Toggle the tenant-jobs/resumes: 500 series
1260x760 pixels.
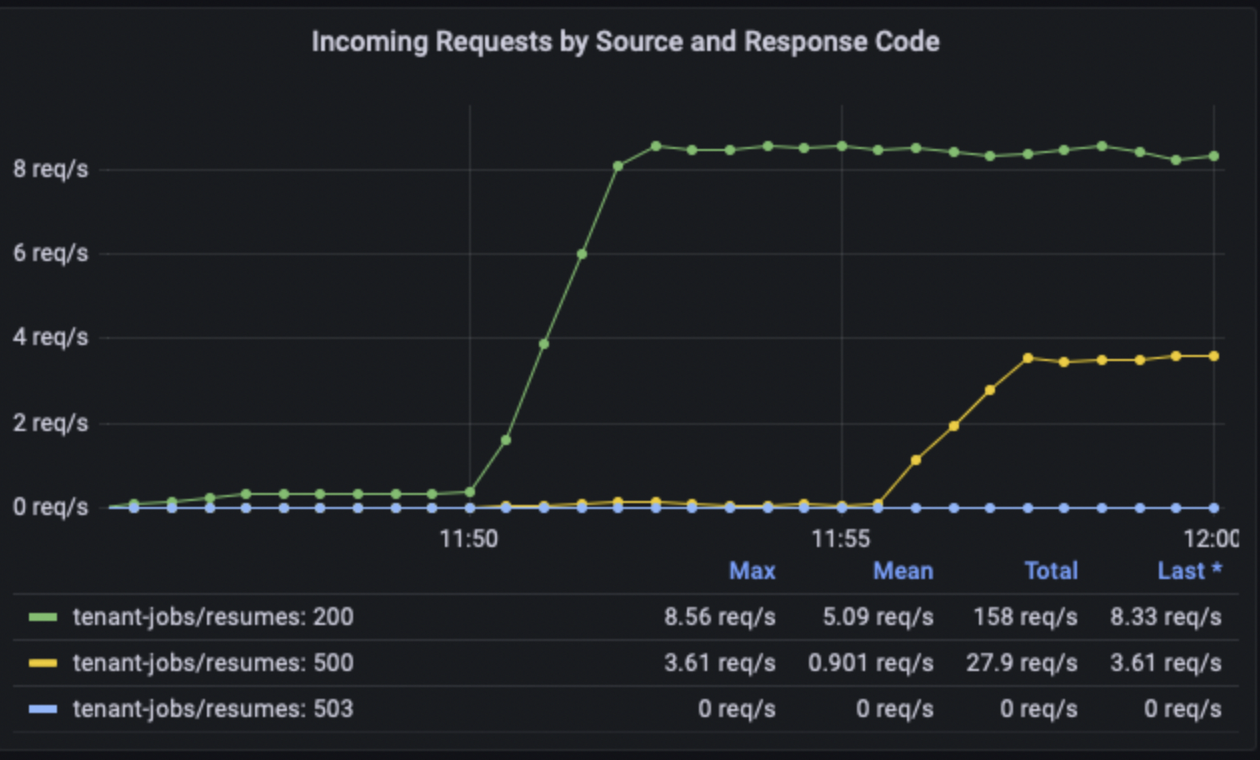tap(213, 663)
